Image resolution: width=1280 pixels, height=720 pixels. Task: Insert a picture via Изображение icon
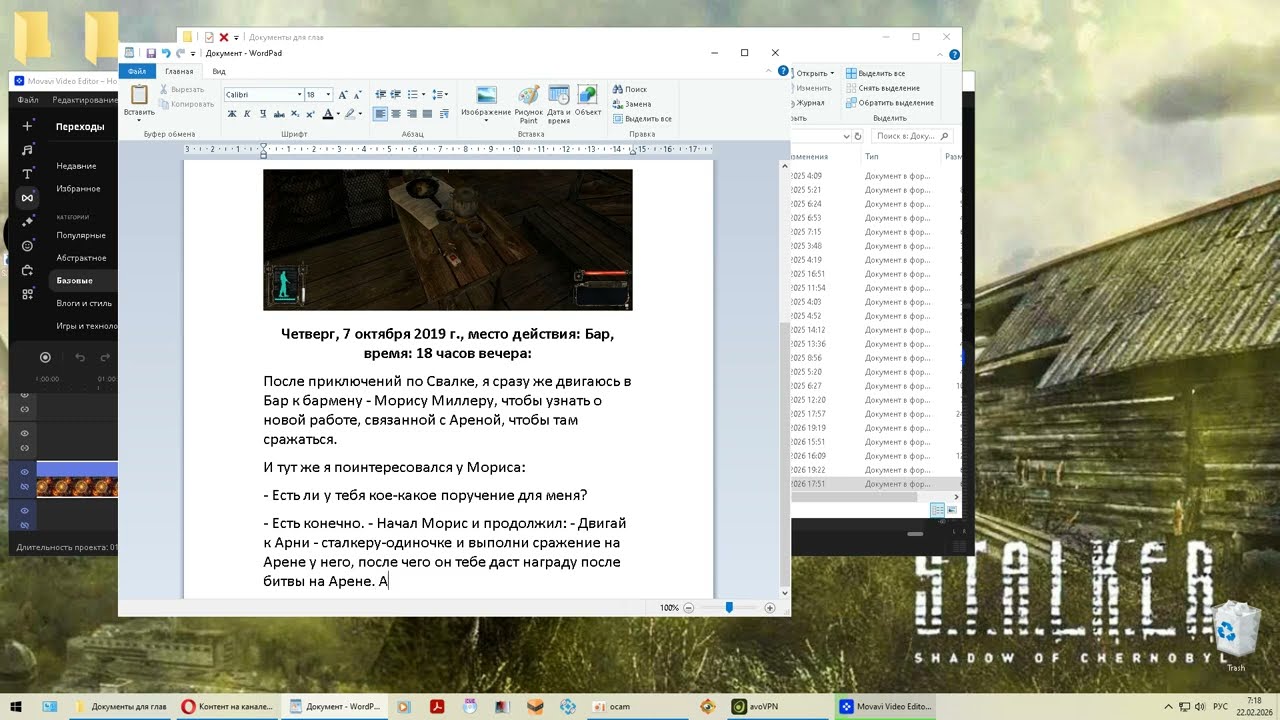486,95
